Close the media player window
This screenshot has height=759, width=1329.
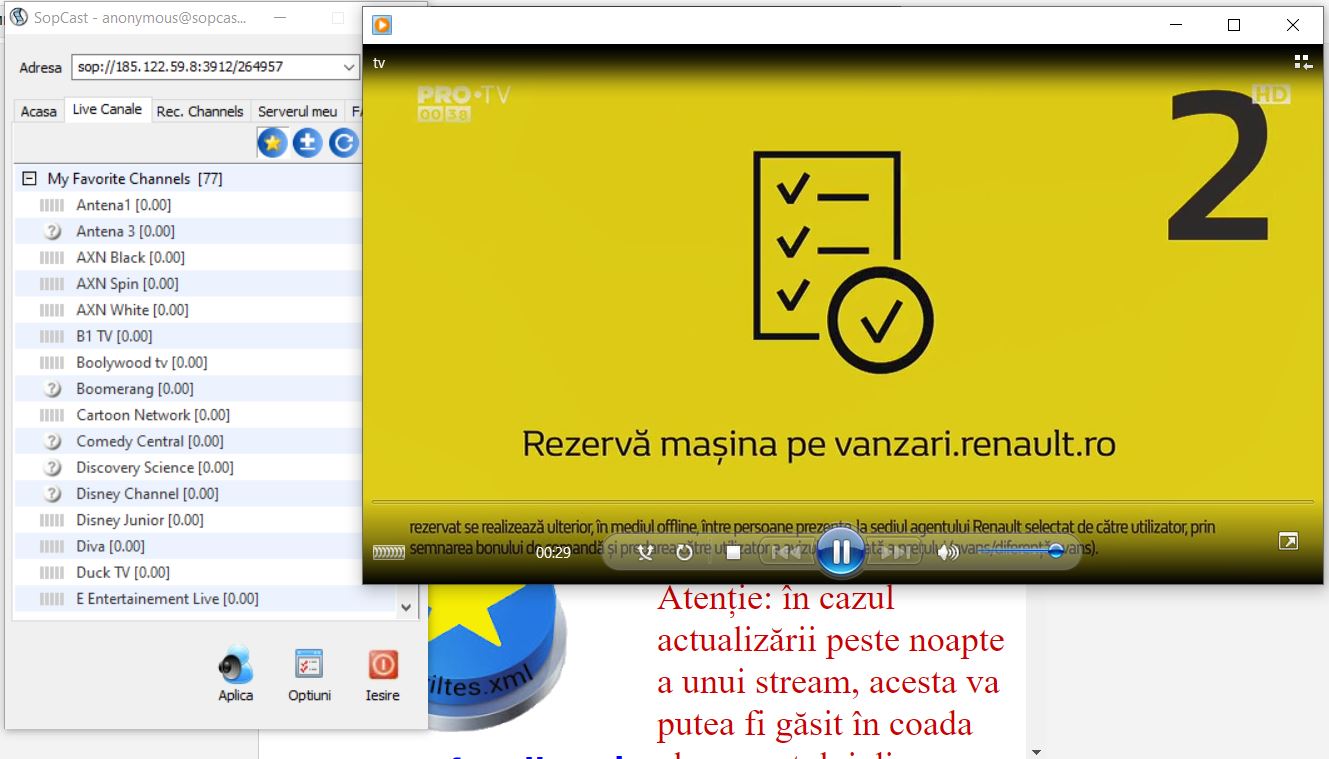(1293, 25)
